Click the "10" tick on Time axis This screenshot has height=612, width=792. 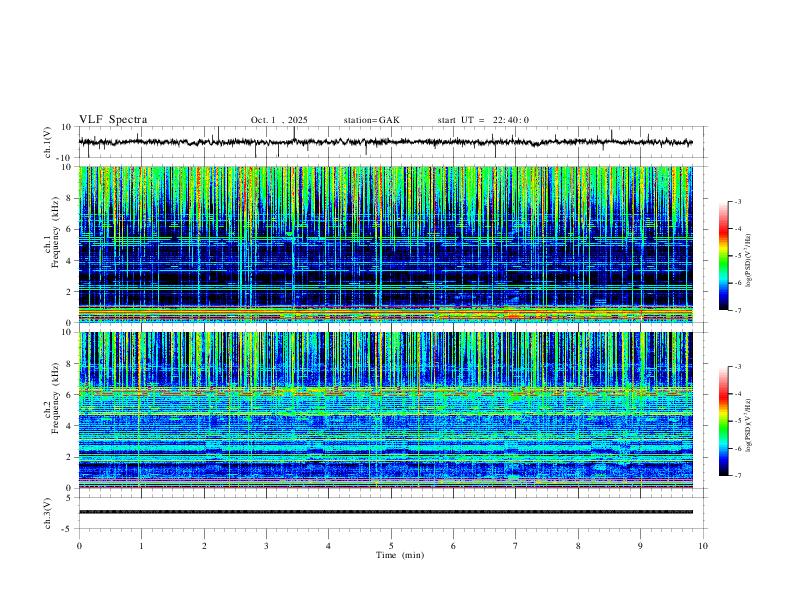[703, 546]
